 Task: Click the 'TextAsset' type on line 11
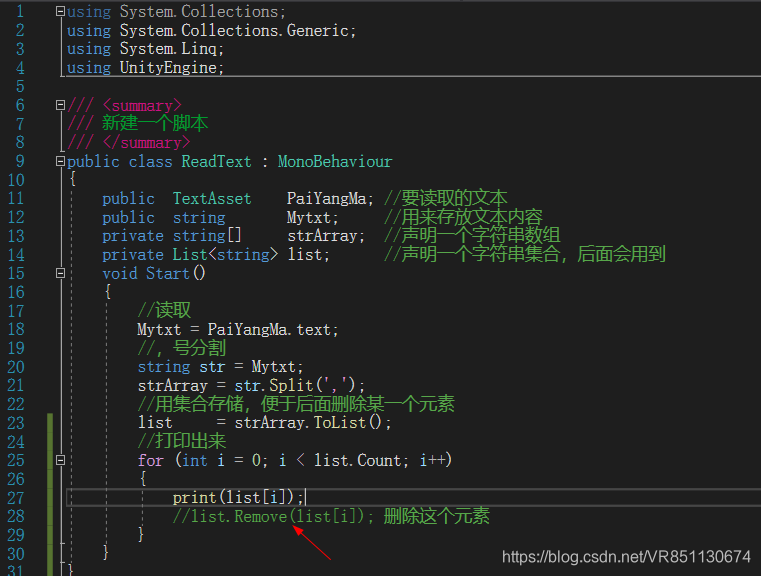(212, 198)
